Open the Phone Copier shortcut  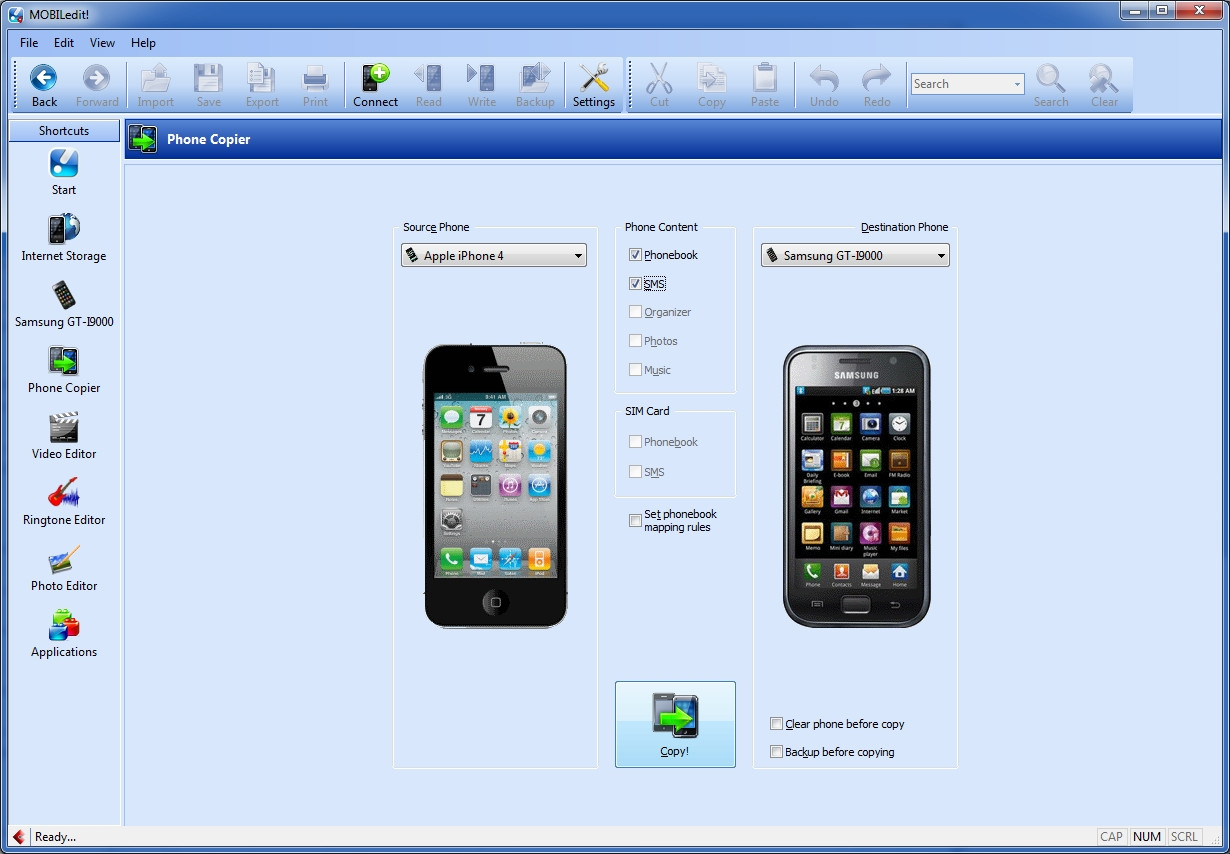[64, 370]
